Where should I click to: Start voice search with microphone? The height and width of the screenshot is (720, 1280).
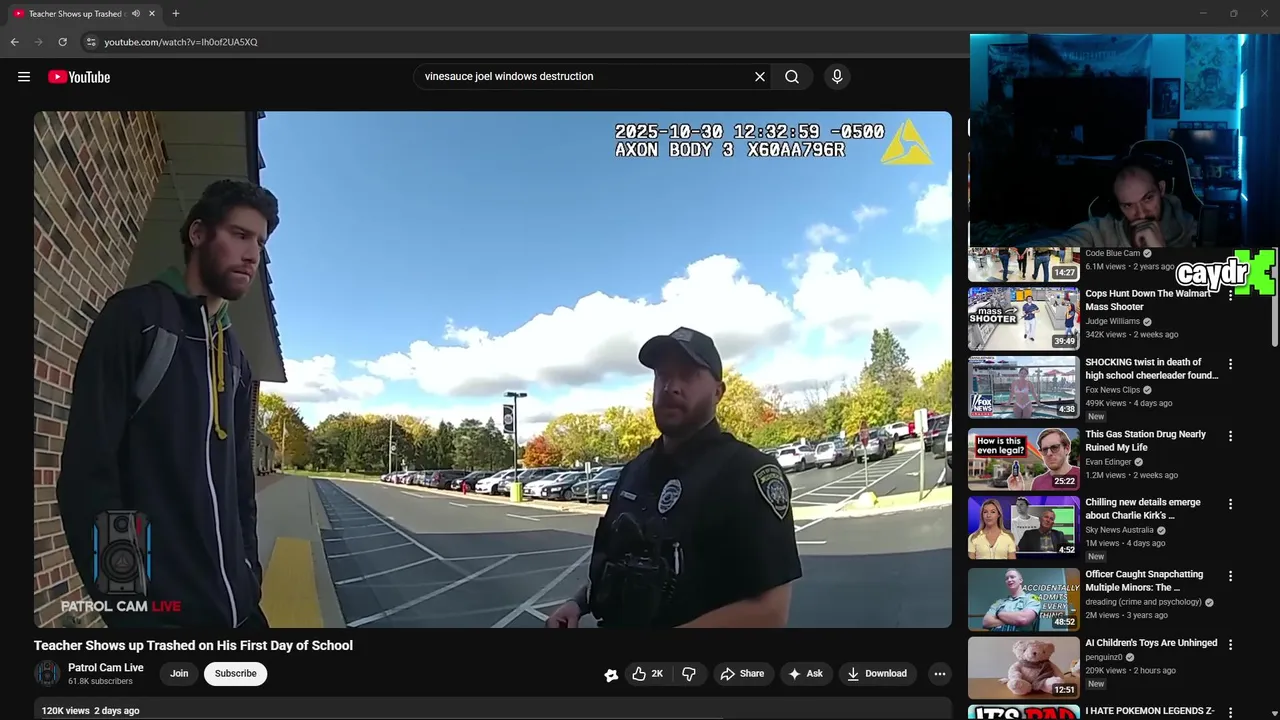click(837, 77)
